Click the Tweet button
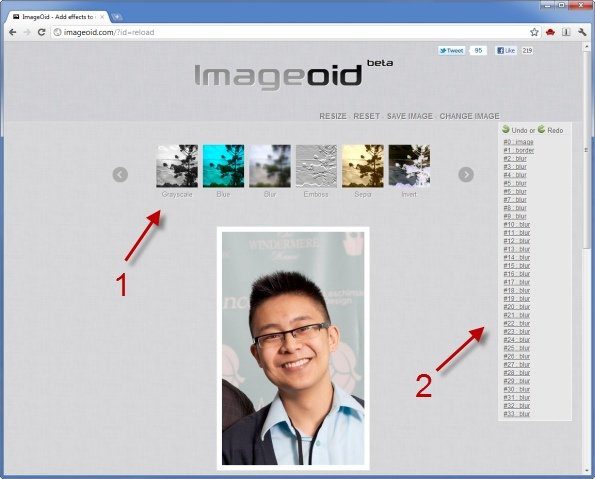The width and height of the screenshot is (595, 479). (452, 50)
